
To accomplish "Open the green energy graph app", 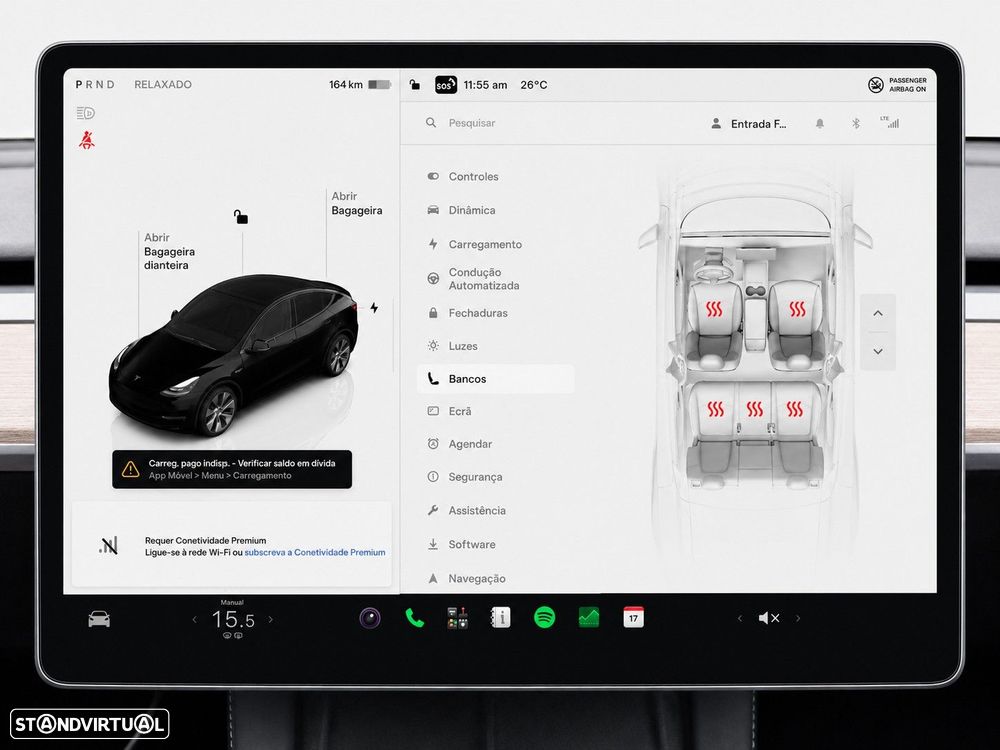I will 589,617.
